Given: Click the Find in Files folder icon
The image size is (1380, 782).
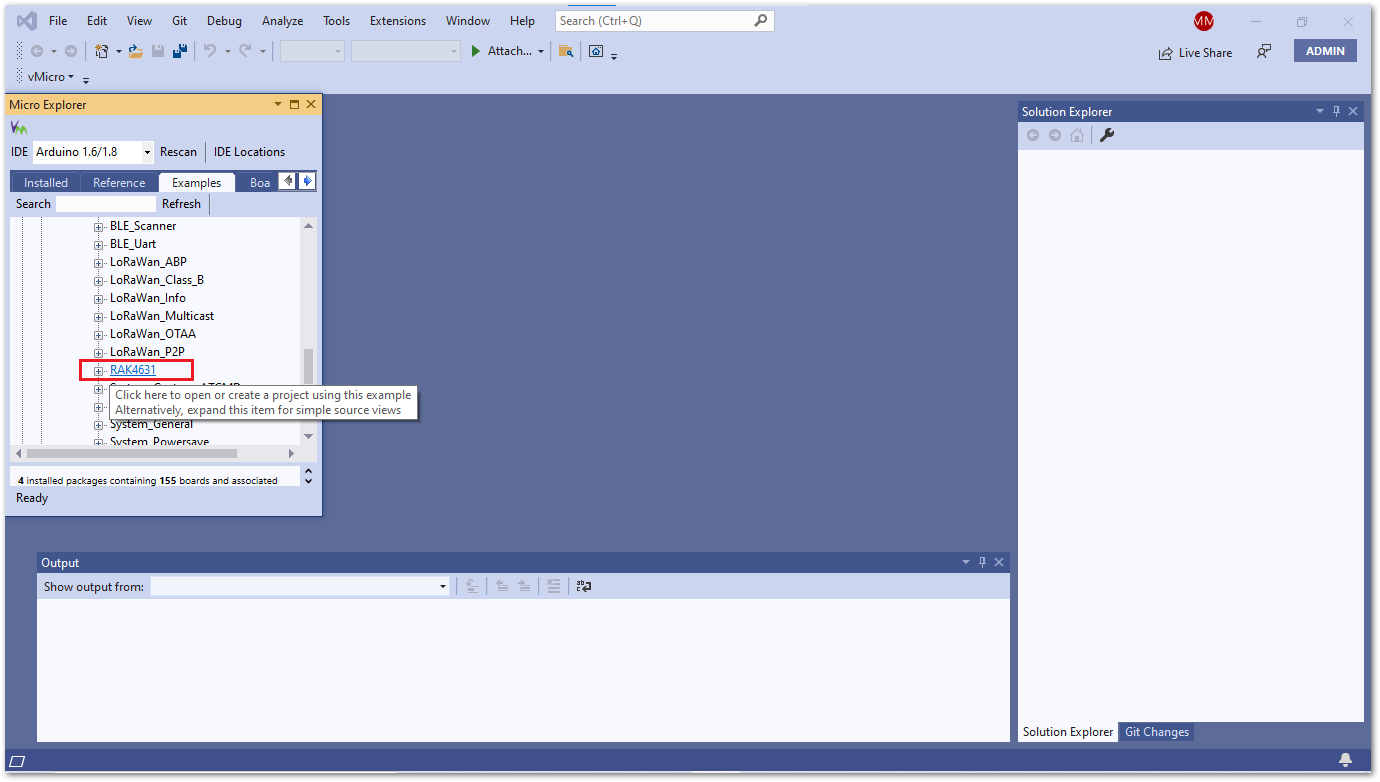Looking at the screenshot, I should click(566, 51).
